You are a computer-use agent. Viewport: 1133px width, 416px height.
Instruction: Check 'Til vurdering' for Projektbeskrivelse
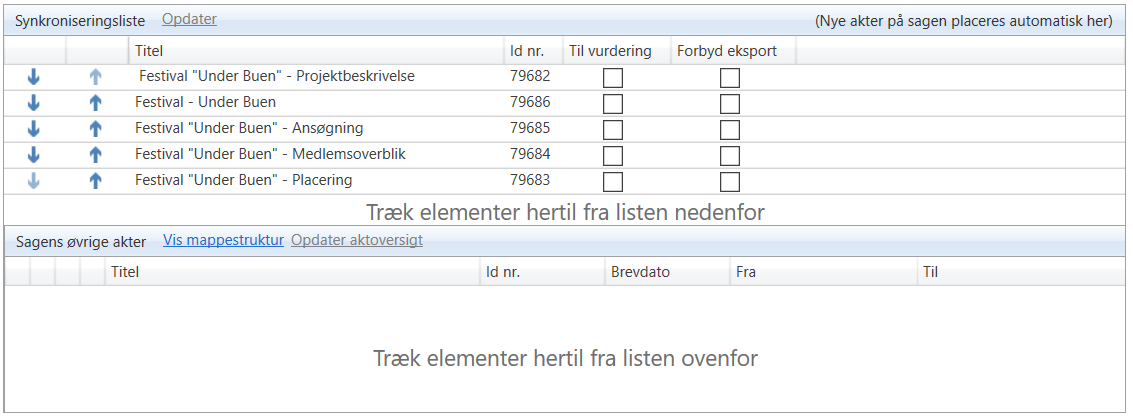coord(613,78)
